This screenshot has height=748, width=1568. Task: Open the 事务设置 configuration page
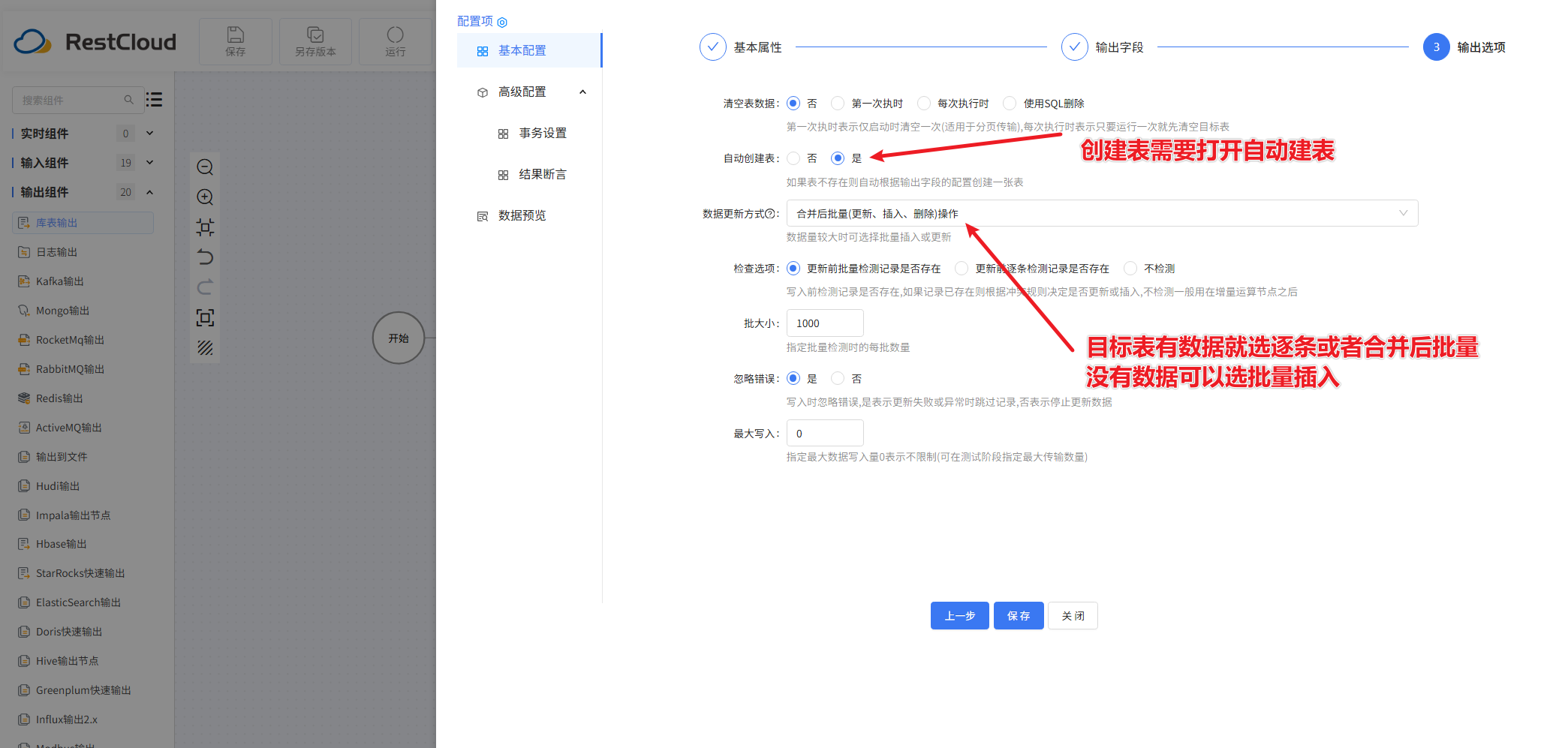(543, 133)
